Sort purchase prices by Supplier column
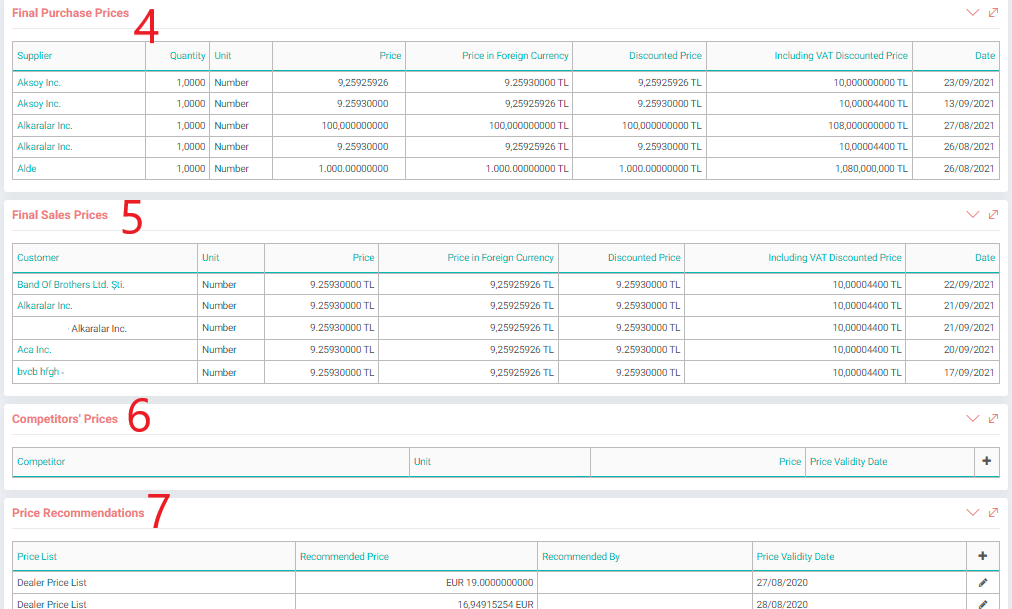The image size is (1012, 609). (x=34, y=55)
